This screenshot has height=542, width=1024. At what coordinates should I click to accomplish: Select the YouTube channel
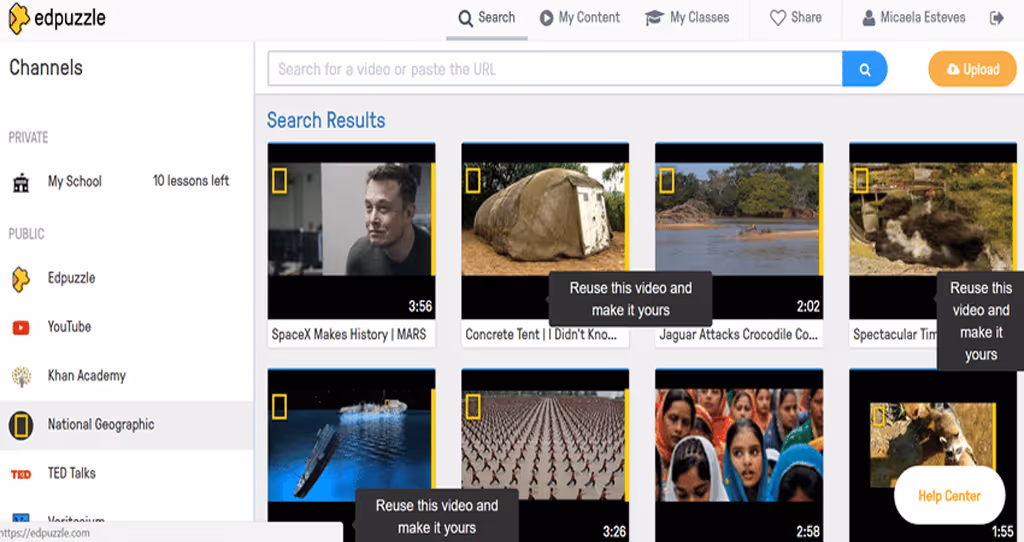point(126,327)
